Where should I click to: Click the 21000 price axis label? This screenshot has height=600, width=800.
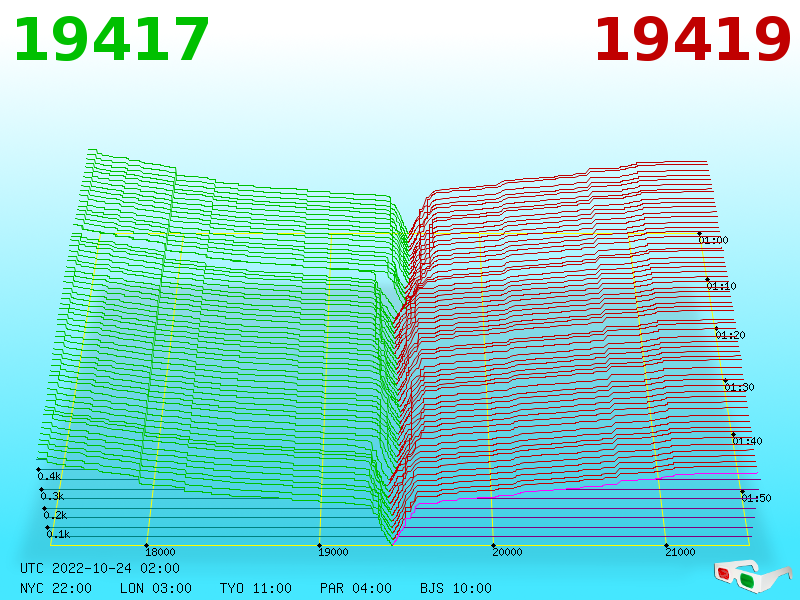pyautogui.click(x=680, y=552)
